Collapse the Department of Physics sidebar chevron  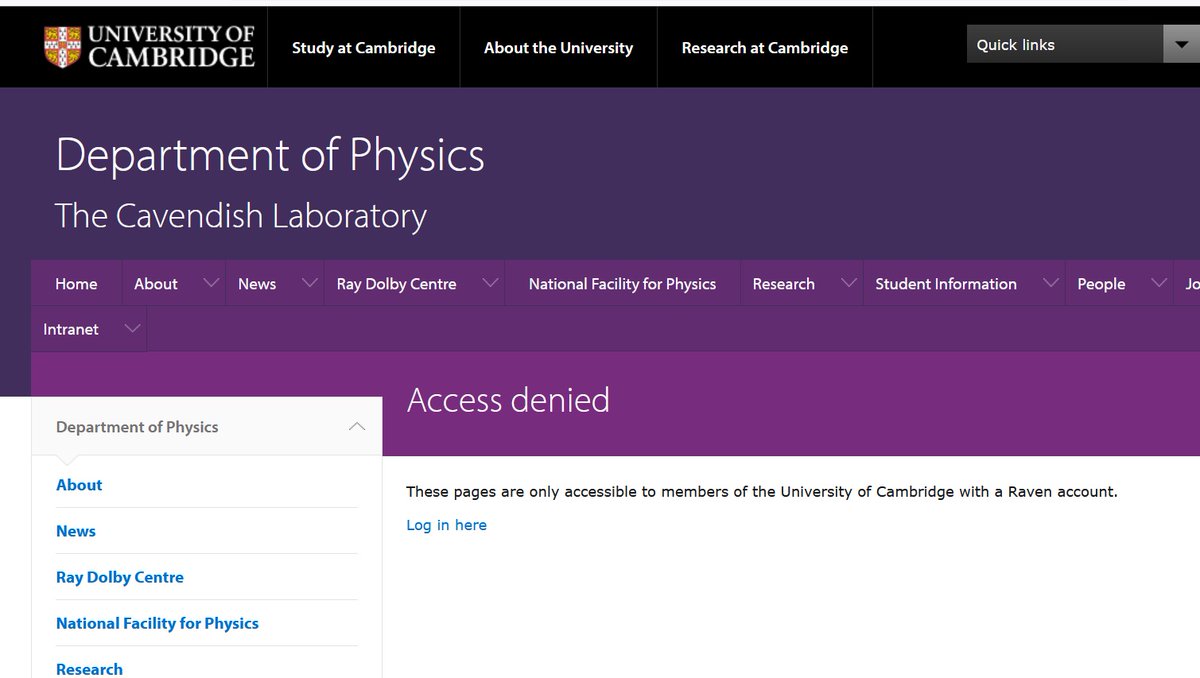pyautogui.click(x=357, y=427)
